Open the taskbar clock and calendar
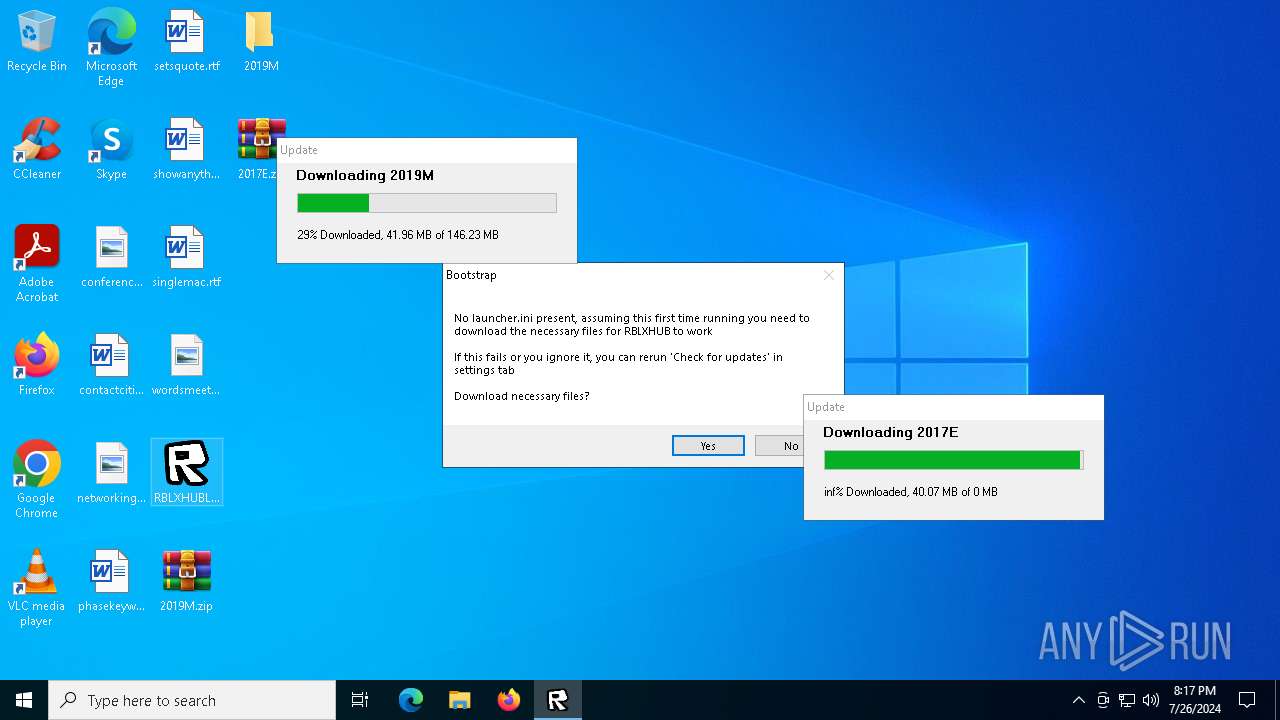1280x720 pixels. (x=1194, y=700)
